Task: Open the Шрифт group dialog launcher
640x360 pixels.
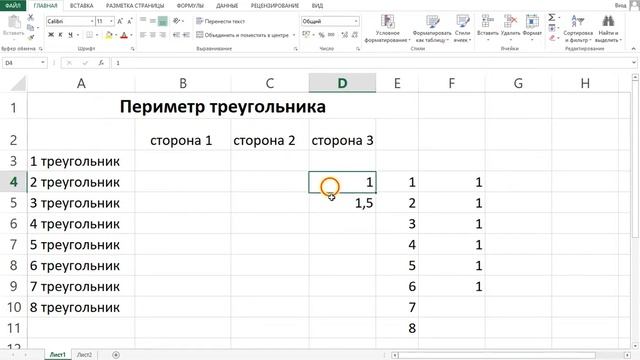Action: pyautogui.click(x=132, y=49)
